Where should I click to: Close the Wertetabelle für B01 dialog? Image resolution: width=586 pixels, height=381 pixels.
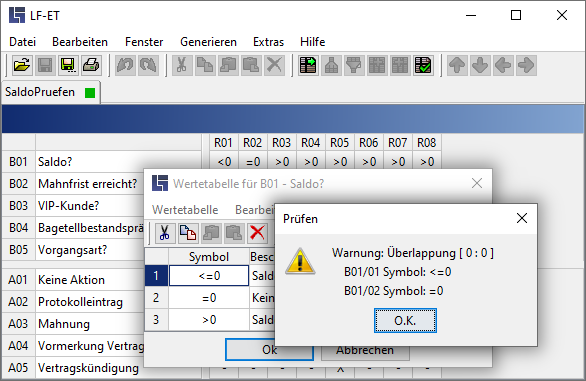pos(477,183)
